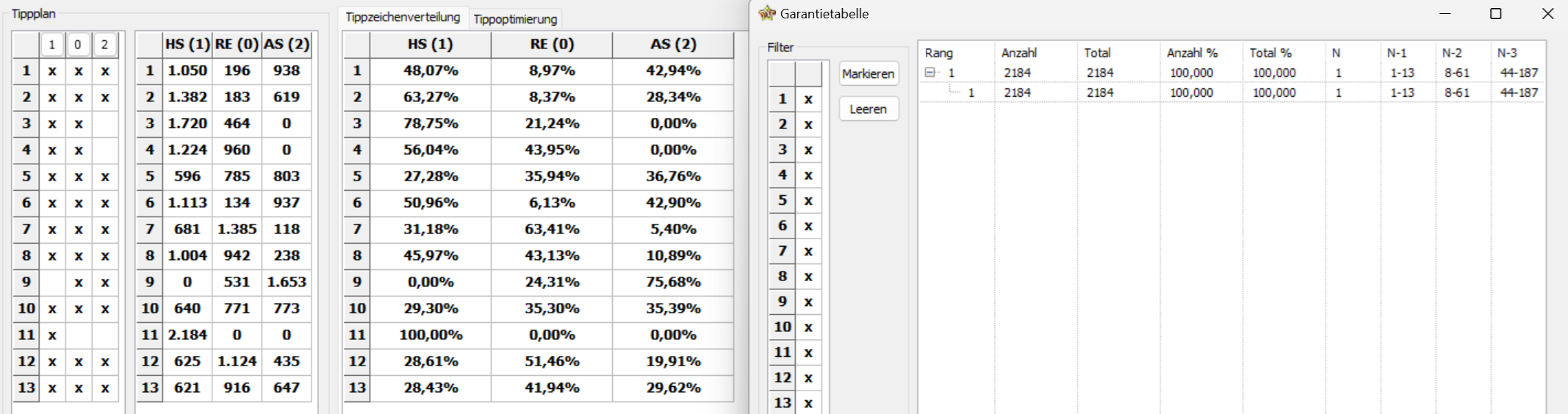Toggle the filter x for row 5

click(x=808, y=200)
